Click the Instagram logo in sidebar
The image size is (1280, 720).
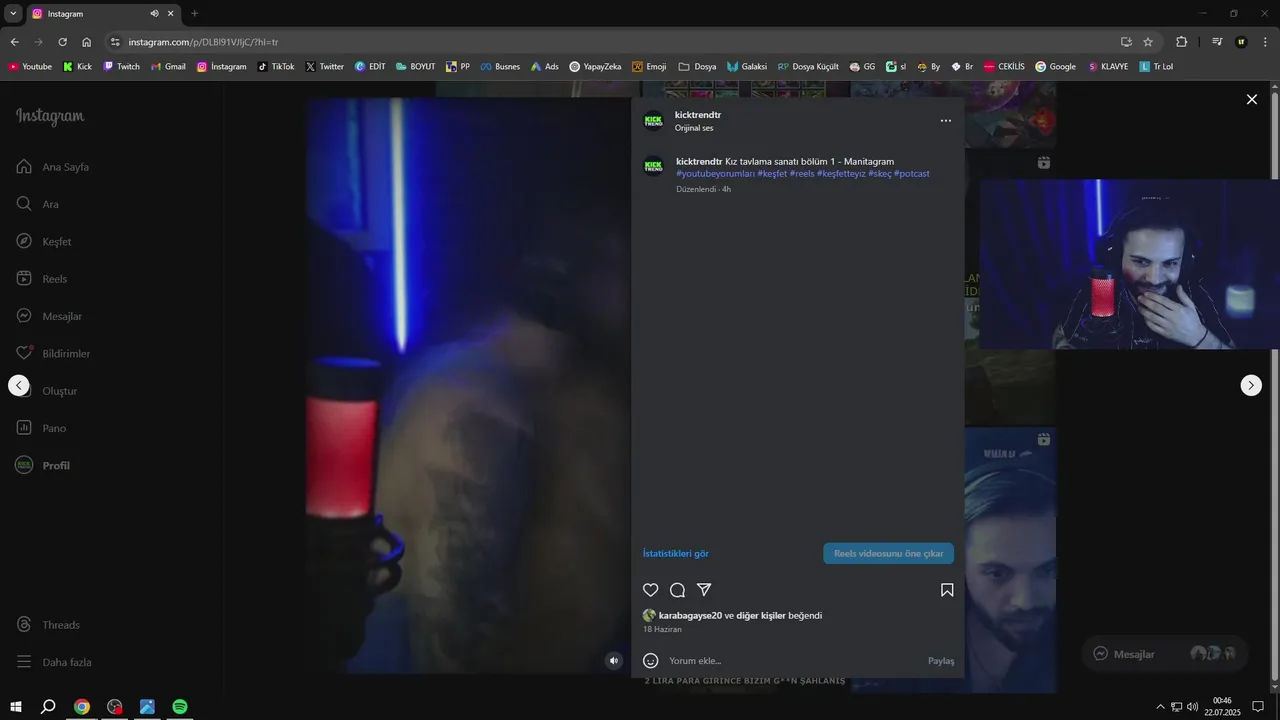tap(50, 117)
